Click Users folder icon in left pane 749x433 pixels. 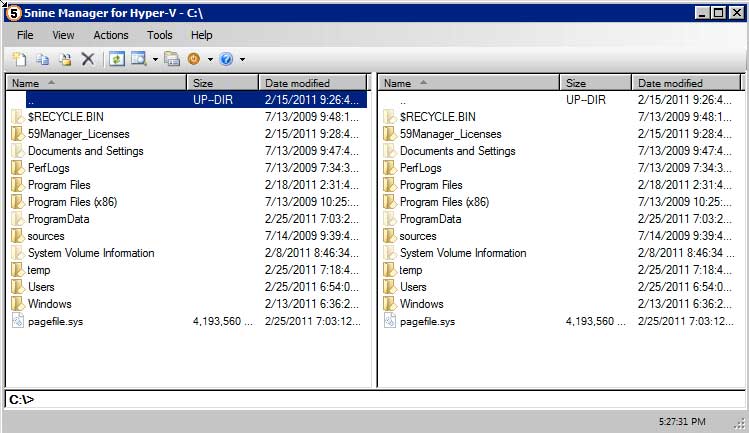pyautogui.click(x=17, y=287)
